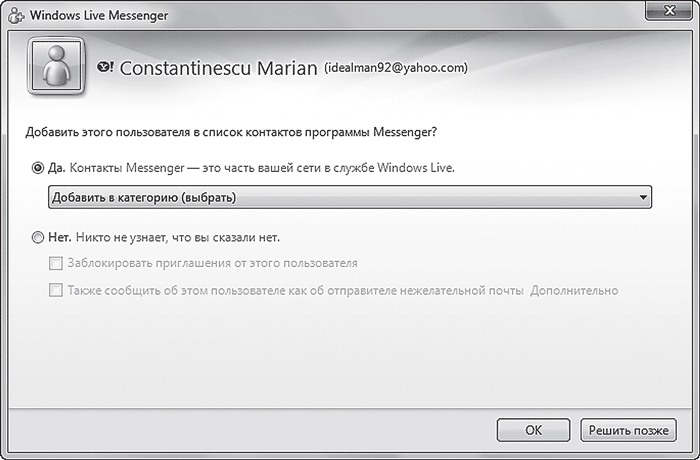The image size is (700, 460).
Task: Open the "Дополнительно" link
Action: [x=575, y=291]
